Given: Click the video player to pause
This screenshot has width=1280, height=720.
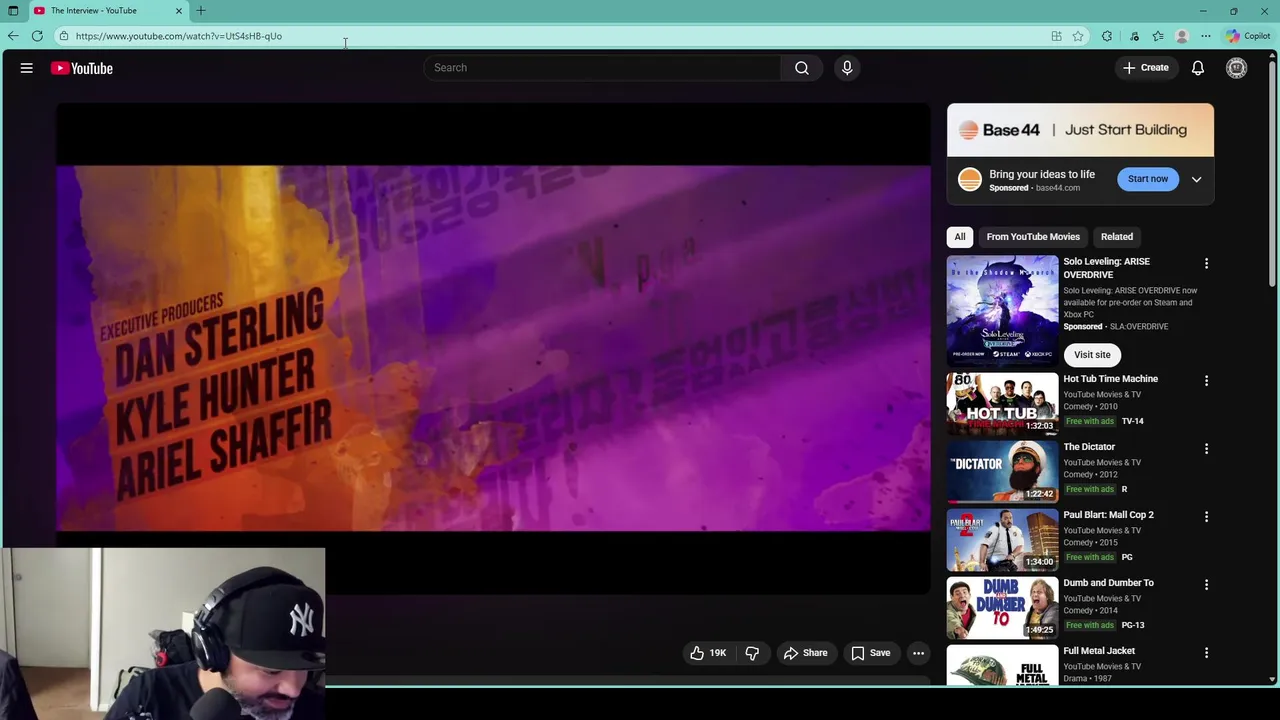Looking at the screenshot, I should point(493,348).
